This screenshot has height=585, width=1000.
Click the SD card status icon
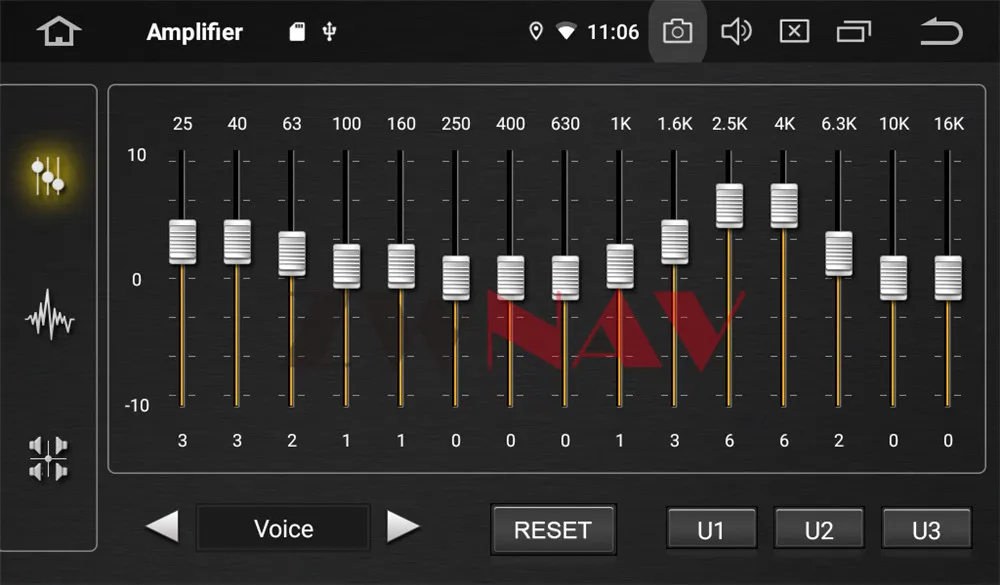click(297, 31)
